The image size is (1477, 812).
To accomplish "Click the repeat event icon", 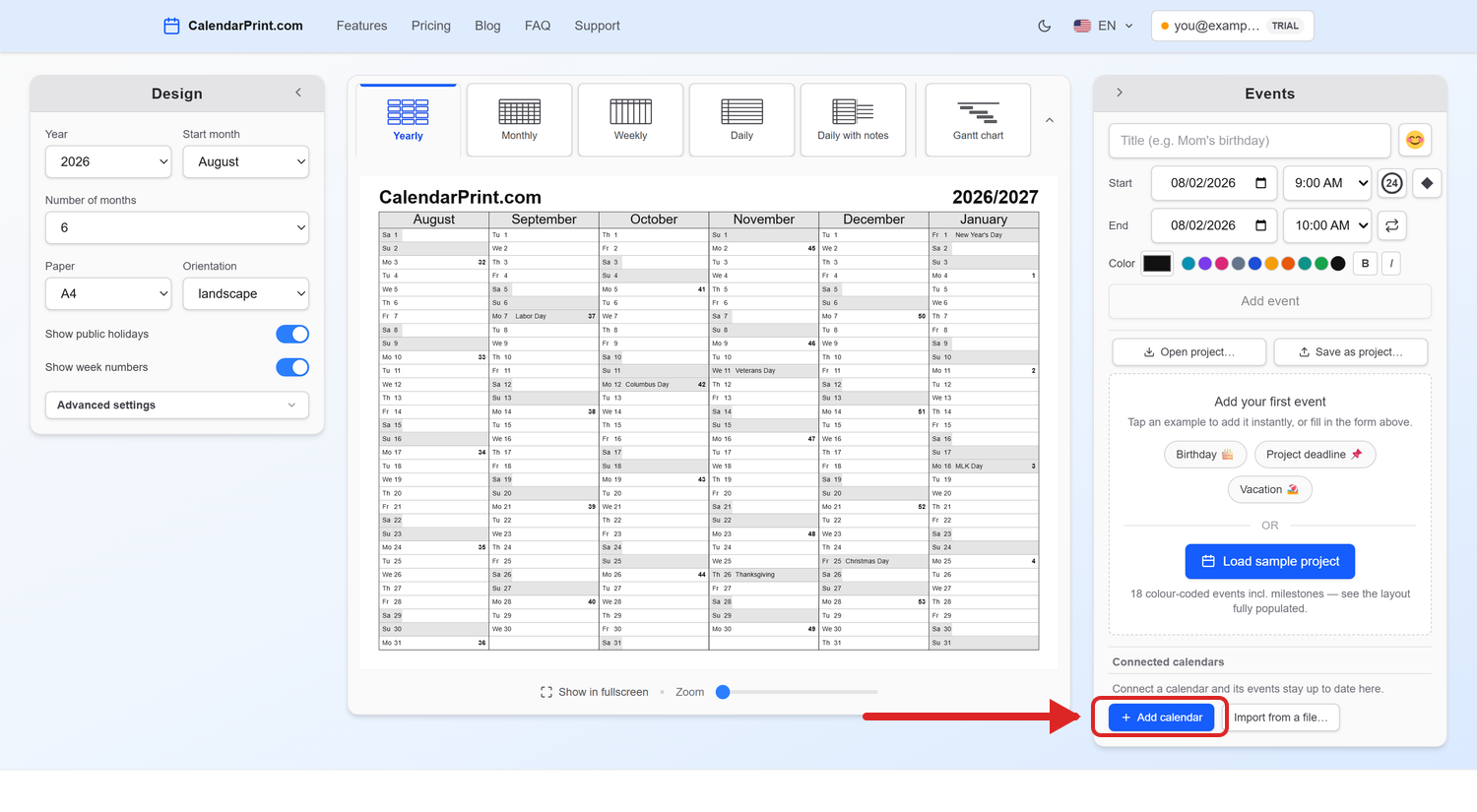I will [1392, 225].
